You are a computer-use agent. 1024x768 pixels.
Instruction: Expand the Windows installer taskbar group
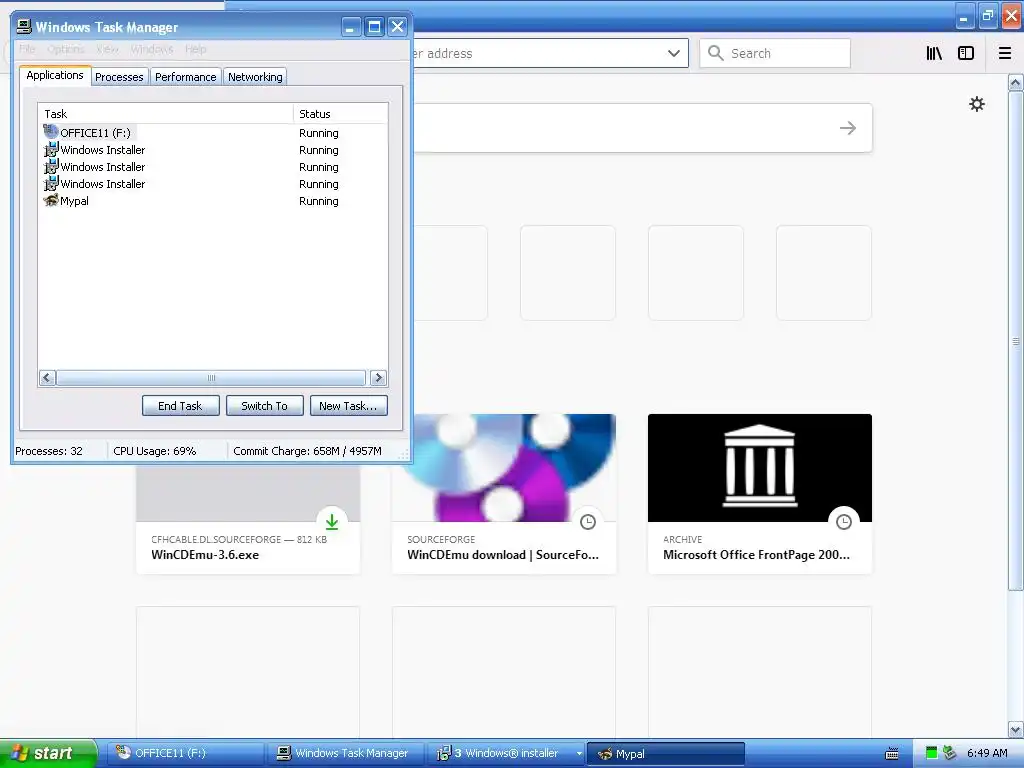(x=507, y=753)
